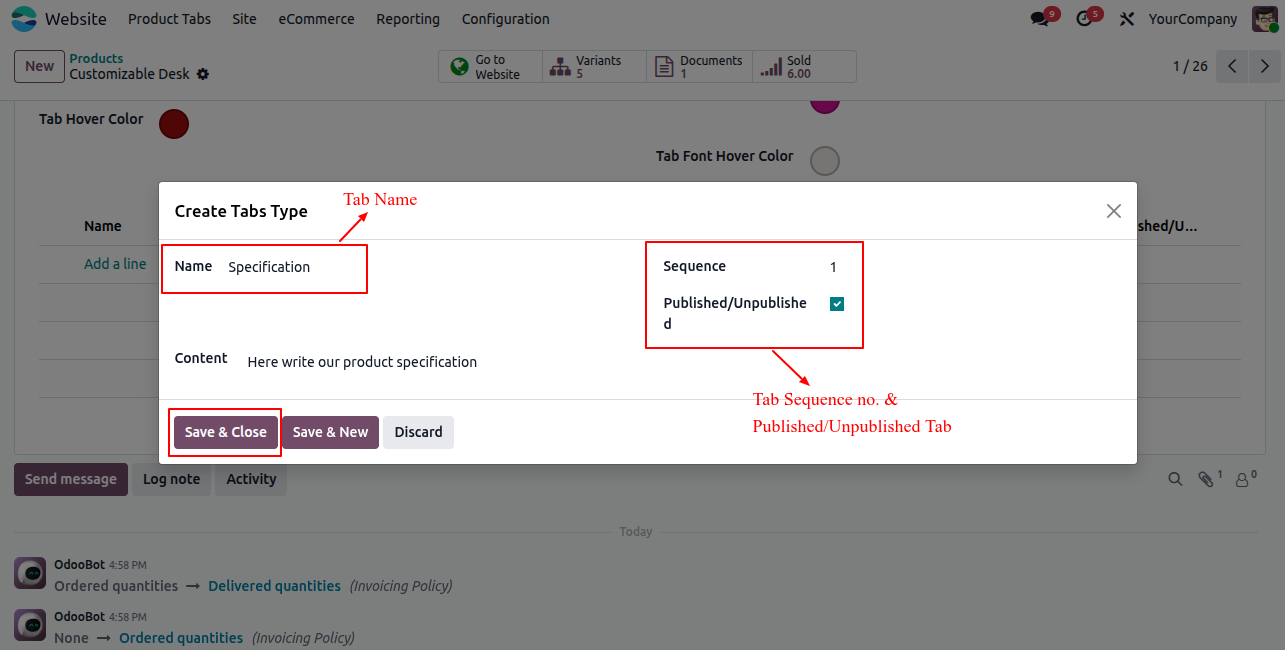1285x650 pixels.
Task: Toggle the Published/Unpublished checkbox
Action: point(837,304)
